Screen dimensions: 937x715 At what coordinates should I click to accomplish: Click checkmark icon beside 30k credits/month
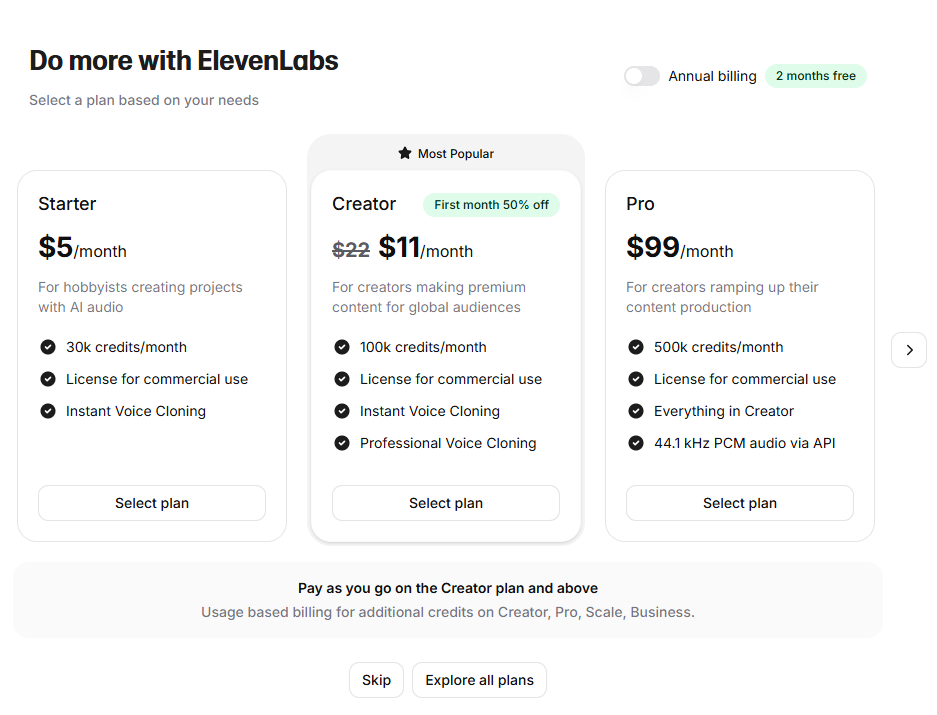pyautogui.click(x=48, y=347)
